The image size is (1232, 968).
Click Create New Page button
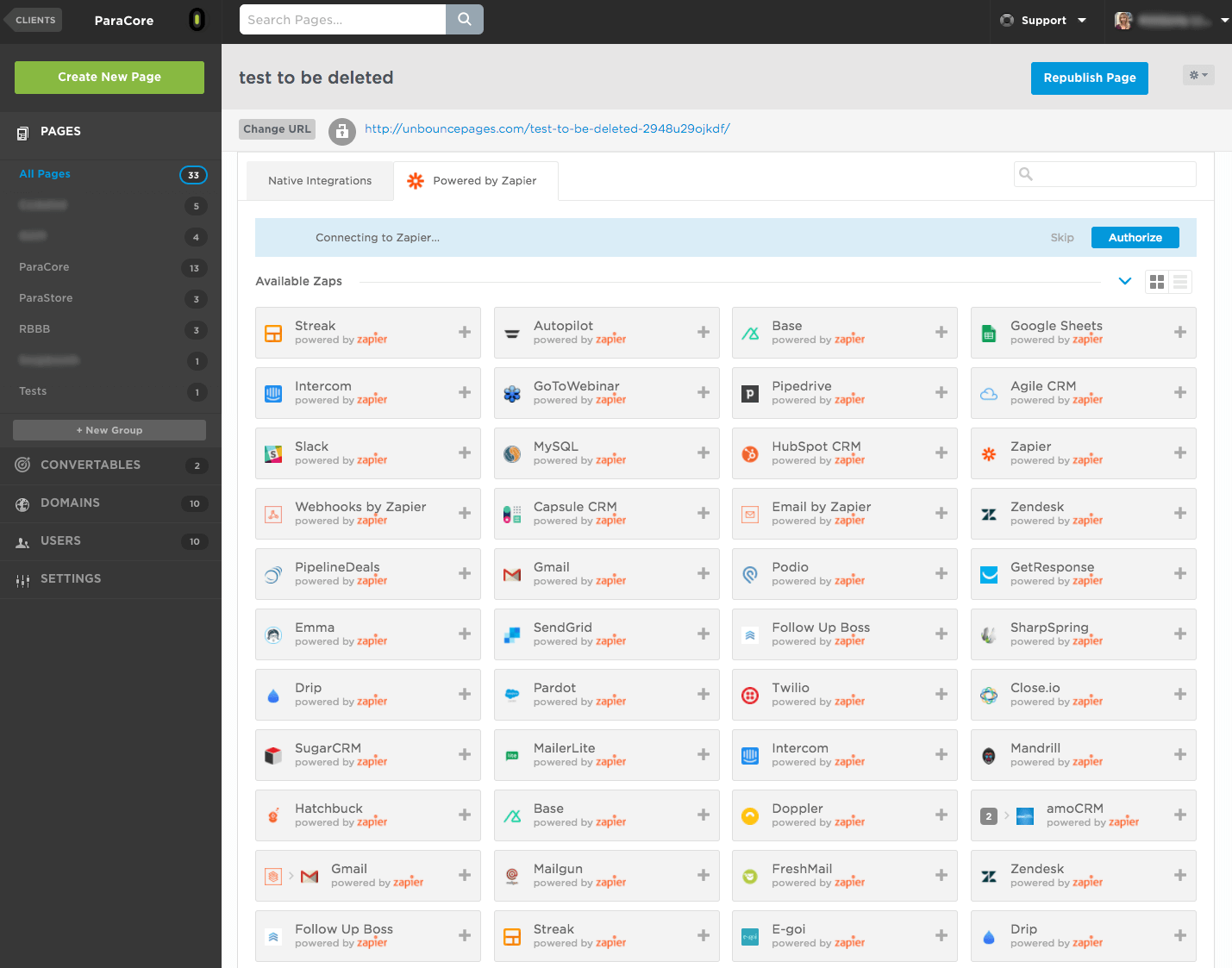click(109, 77)
